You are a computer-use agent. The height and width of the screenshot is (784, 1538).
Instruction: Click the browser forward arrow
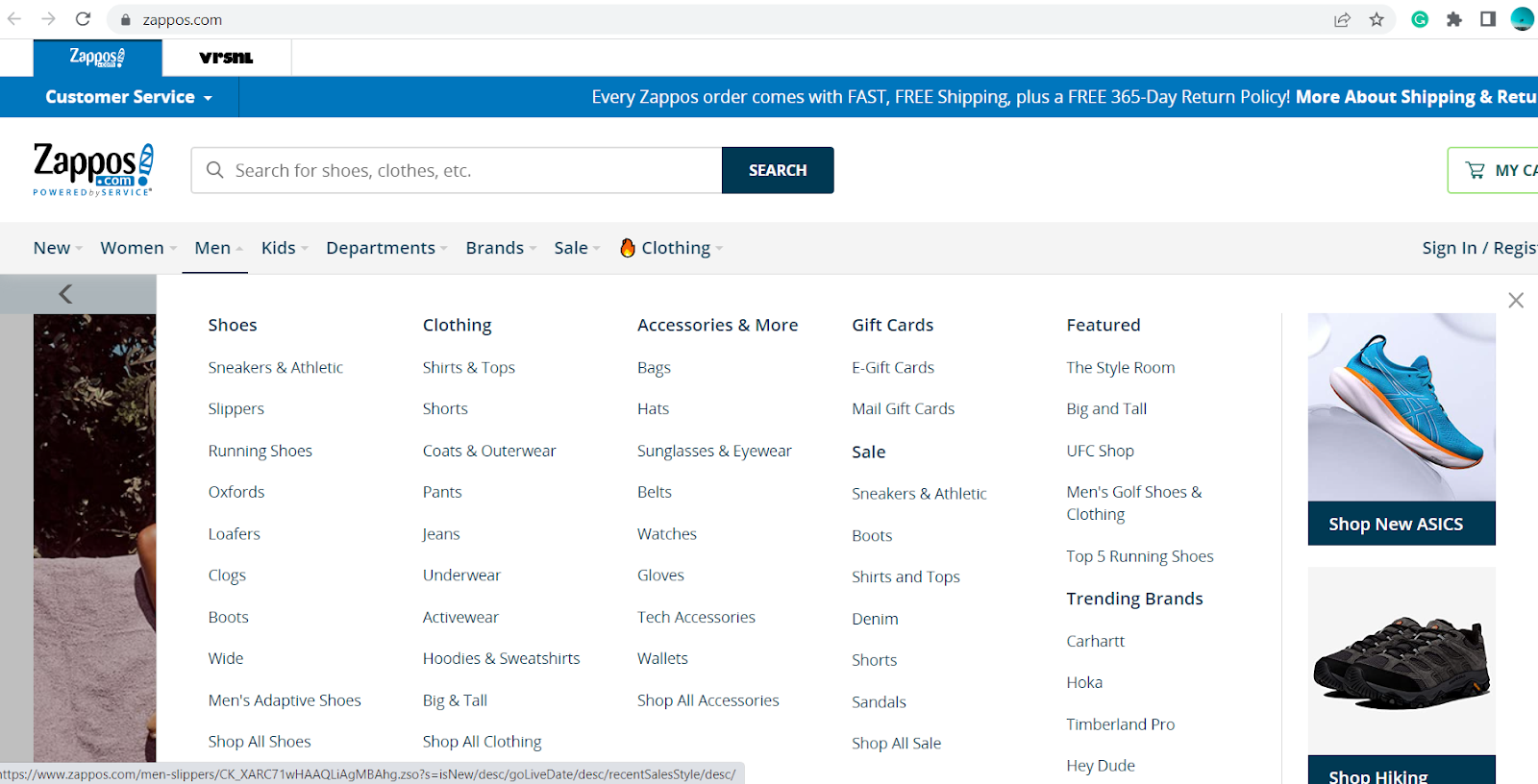tap(48, 19)
